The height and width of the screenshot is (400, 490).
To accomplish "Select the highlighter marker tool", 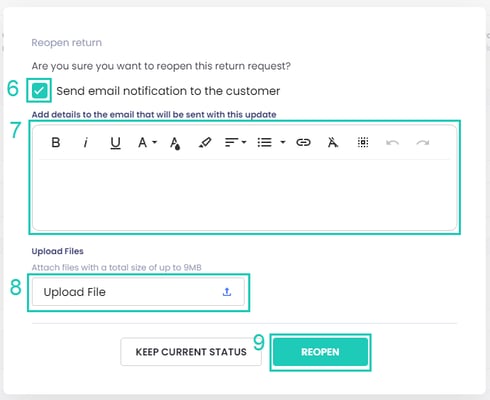I will [x=205, y=143].
